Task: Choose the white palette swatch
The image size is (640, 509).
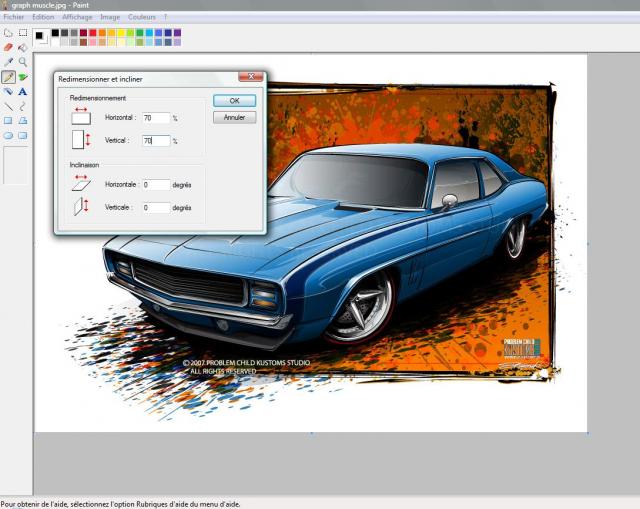Action: click(55, 42)
